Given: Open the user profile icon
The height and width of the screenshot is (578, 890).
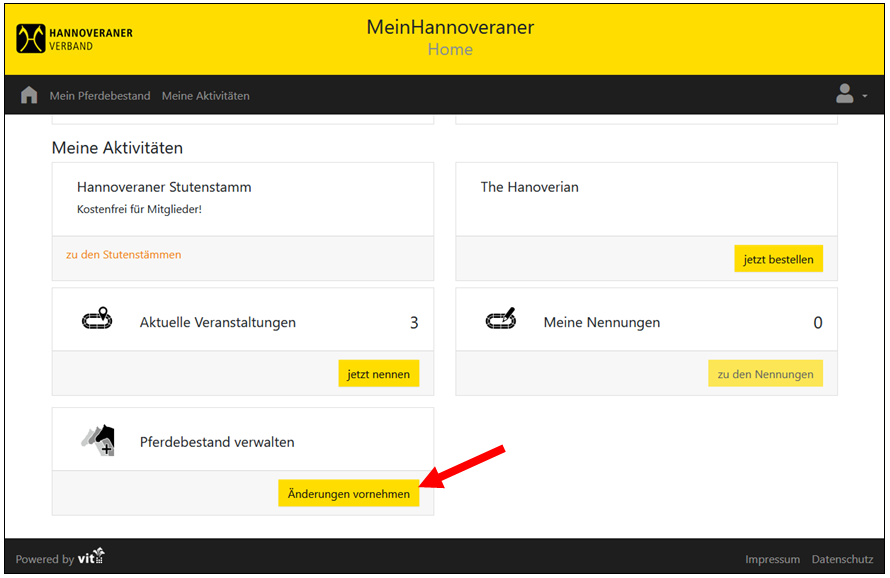Looking at the screenshot, I should (x=845, y=93).
